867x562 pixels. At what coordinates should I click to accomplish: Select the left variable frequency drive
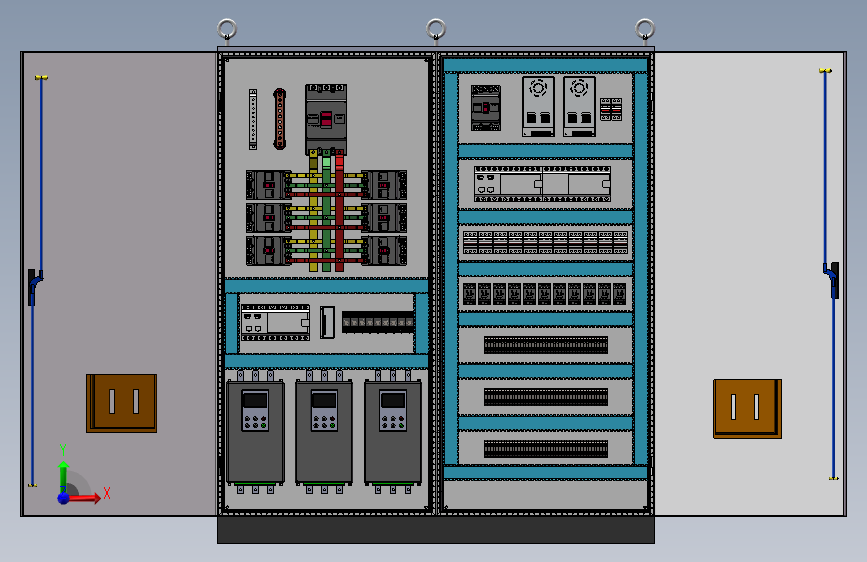point(255,433)
